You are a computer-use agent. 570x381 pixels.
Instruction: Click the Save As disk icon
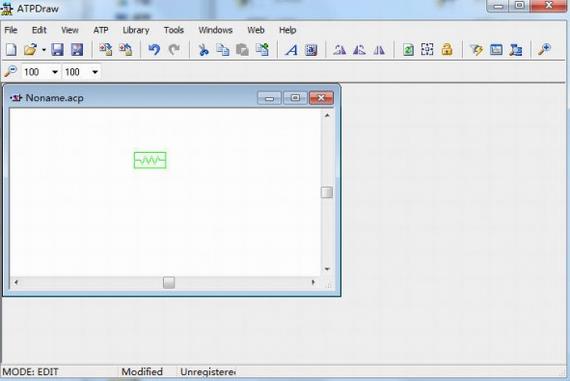(77, 49)
